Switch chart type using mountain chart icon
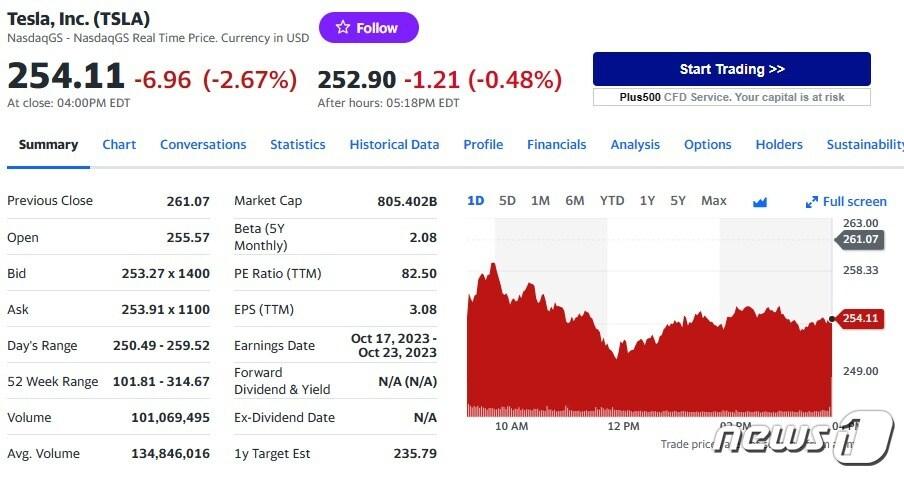The image size is (904, 477). pos(760,202)
